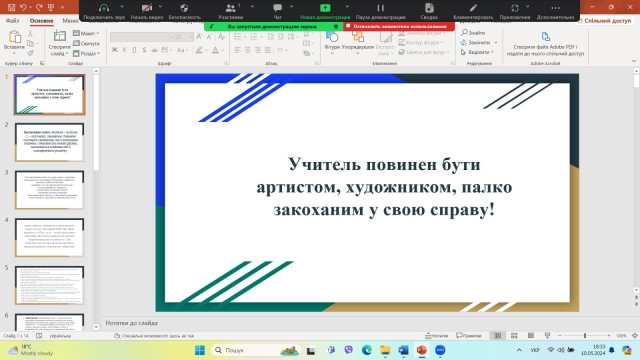The width and height of the screenshot is (640, 360).
Task: Open the Виділити selection dropdown
Action: [478, 52]
